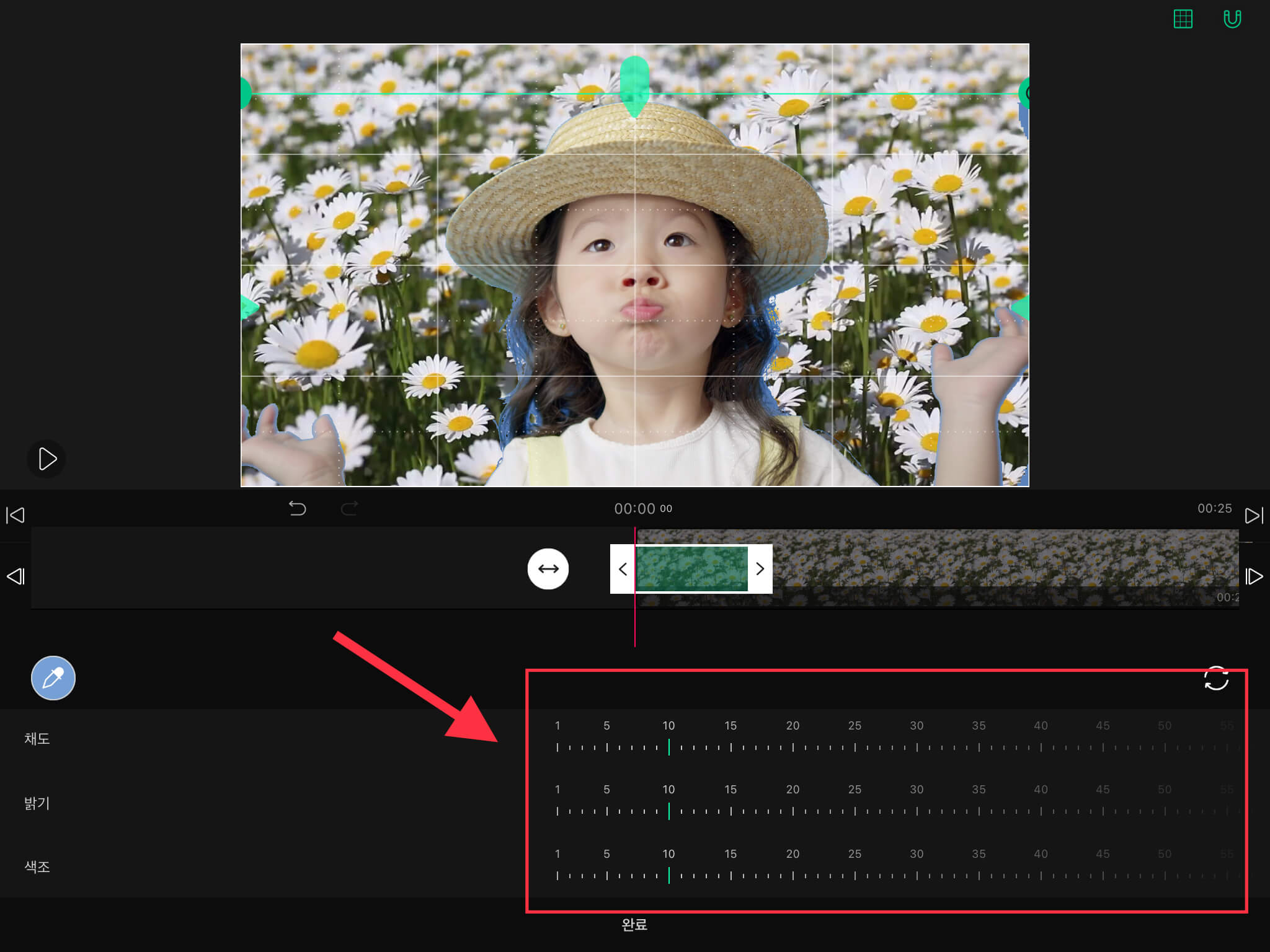The image size is (1270, 952).
Task: Set 밝기 slider to 30
Action: point(917,811)
